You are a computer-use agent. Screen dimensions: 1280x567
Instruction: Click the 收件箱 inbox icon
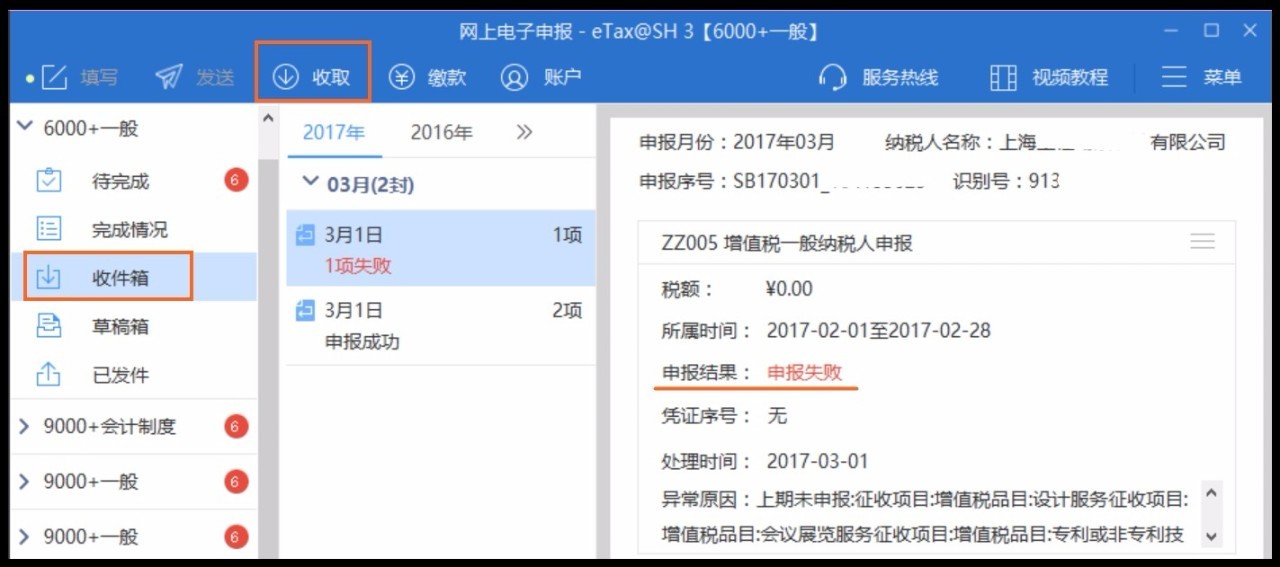(49, 277)
